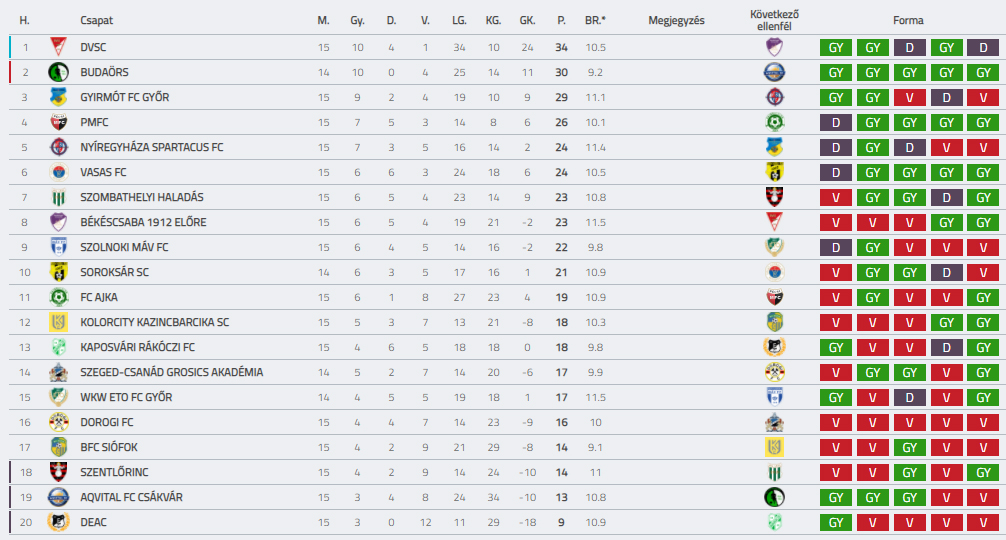Open Szeged-Csanád Grosics Akadémia team link

click(171, 372)
